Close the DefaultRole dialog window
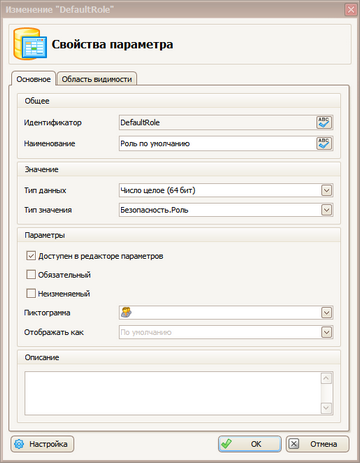Screen dimensions: 360x463 coord(351,9)
